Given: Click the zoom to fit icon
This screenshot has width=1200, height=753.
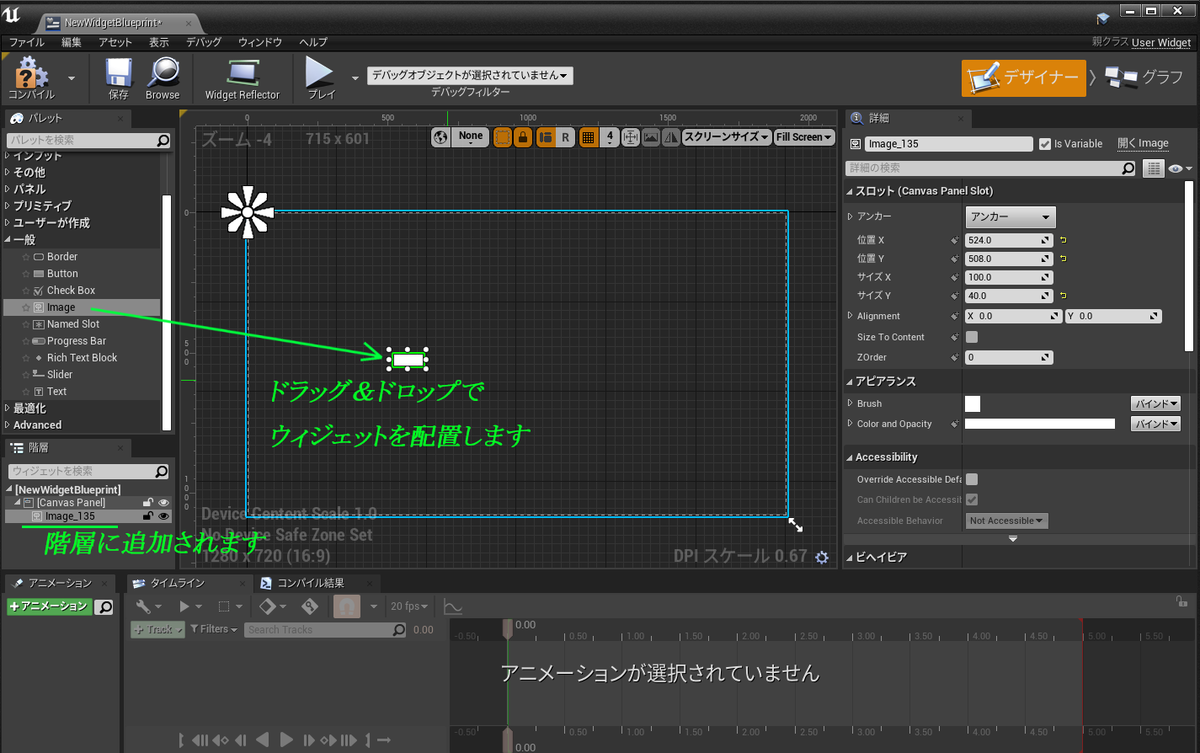Looking at the screenshot, I should (631, 137).
